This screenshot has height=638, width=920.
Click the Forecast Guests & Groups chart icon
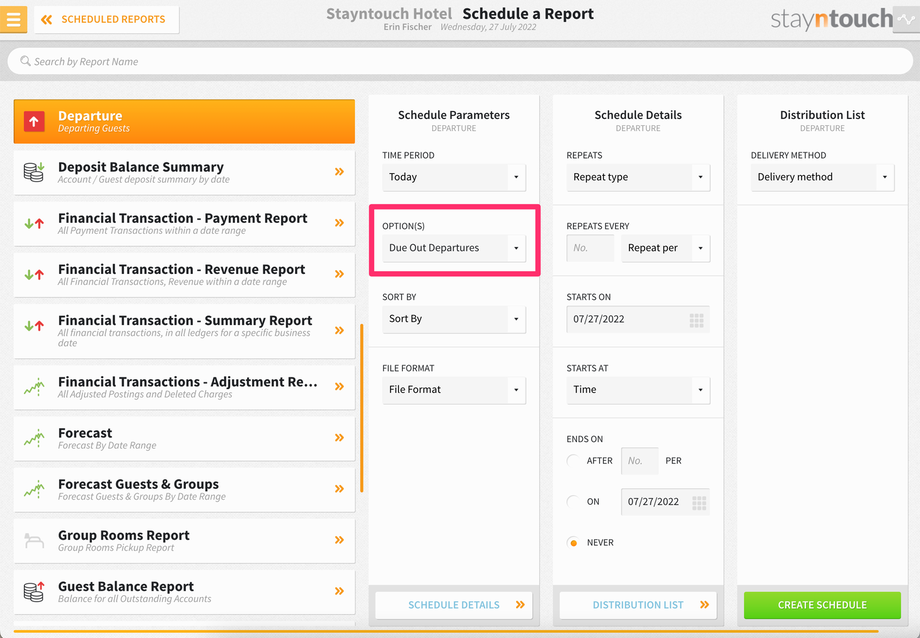[x=34, y=489]
